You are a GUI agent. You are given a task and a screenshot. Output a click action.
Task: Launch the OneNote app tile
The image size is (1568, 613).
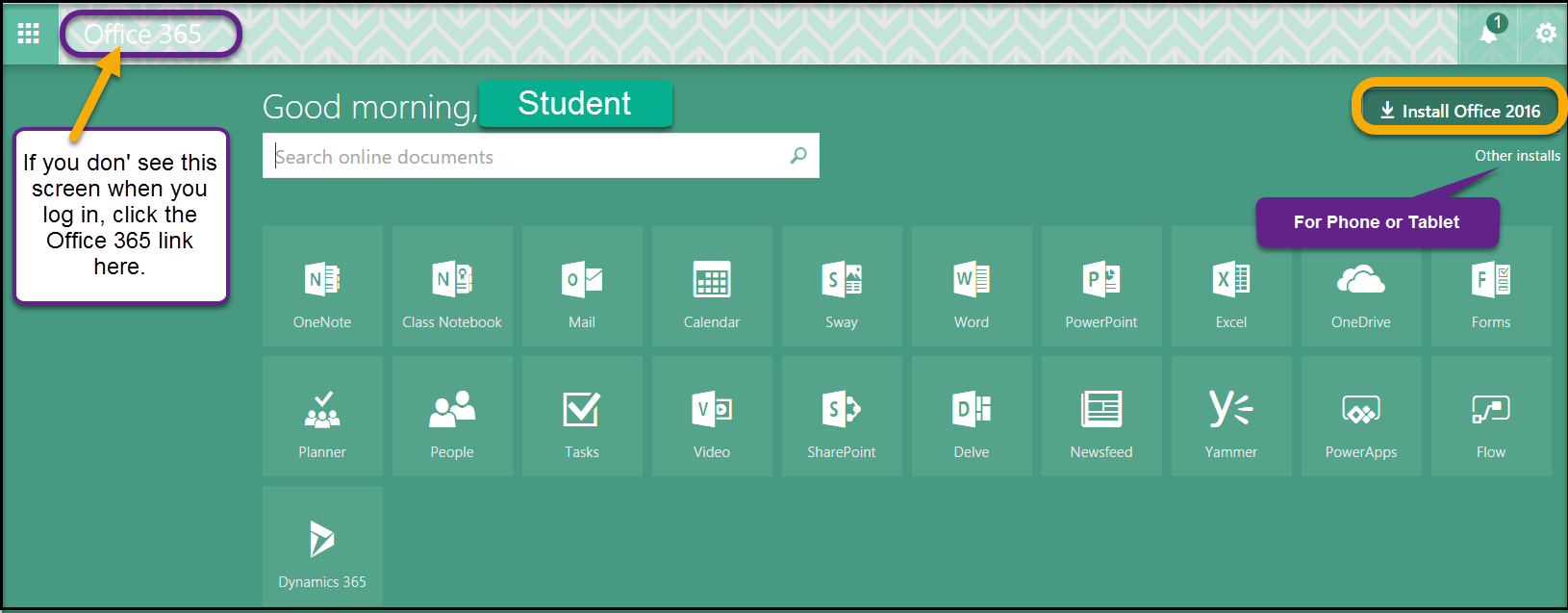[x=322, y=286]
